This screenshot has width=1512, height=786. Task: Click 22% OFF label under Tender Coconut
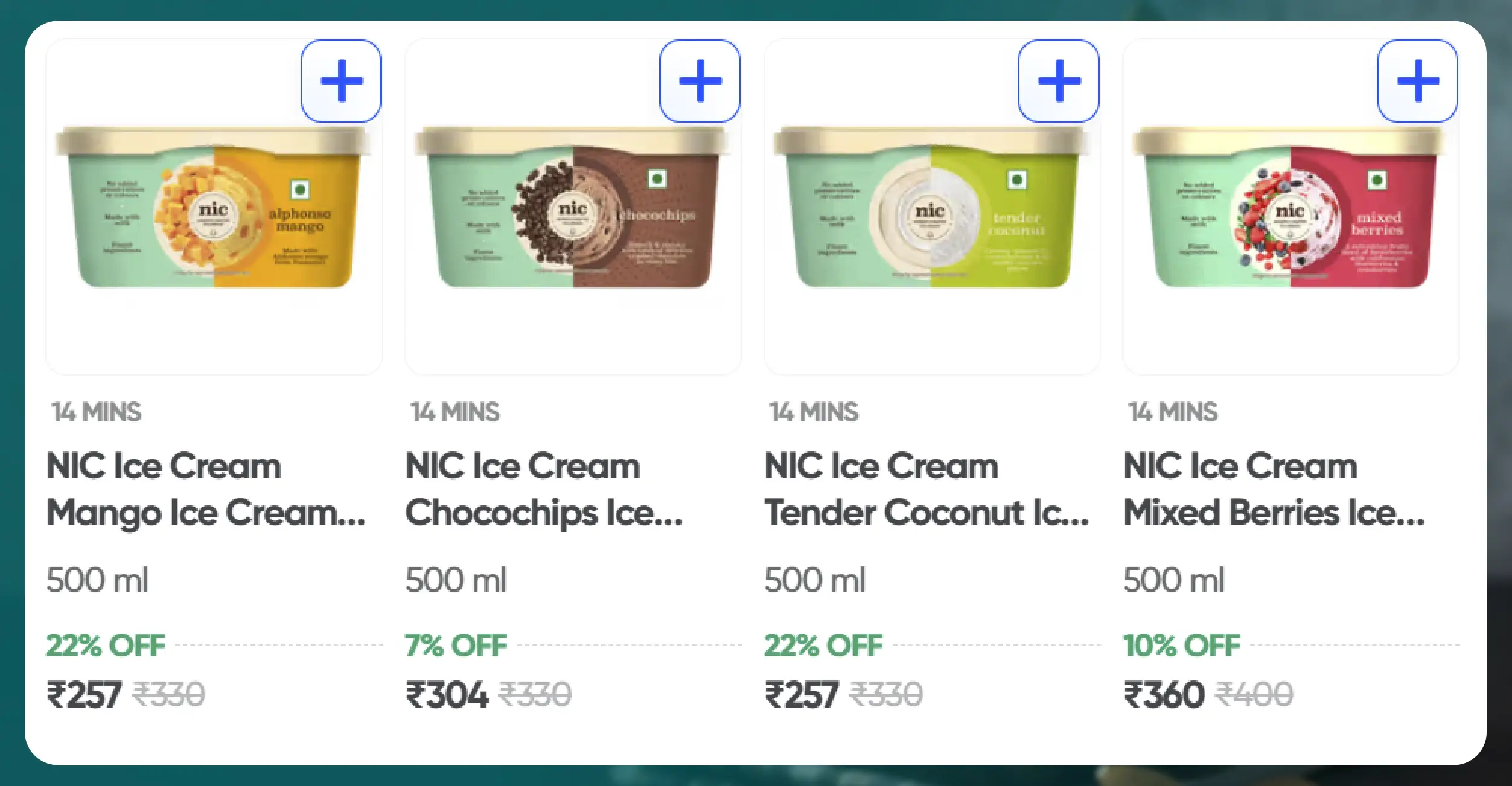click(823, 645)
